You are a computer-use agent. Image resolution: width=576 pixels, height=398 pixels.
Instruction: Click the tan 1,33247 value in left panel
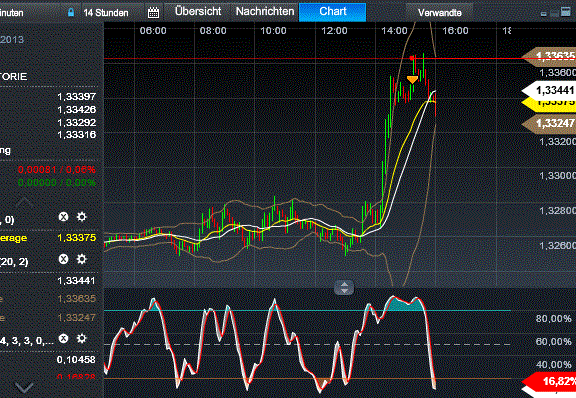pyautogui.click(x=76, y=318)
